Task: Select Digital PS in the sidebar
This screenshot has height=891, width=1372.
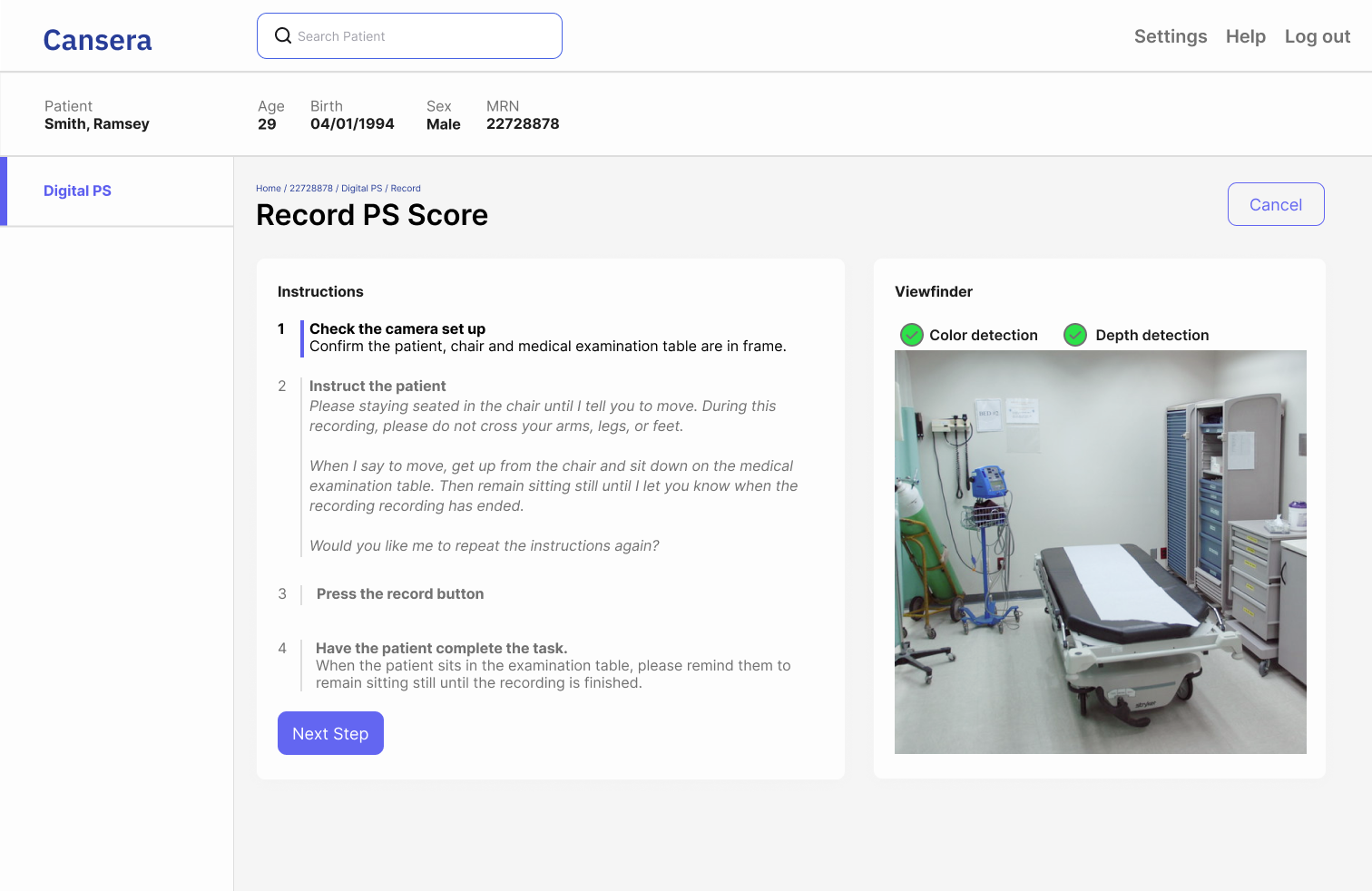Action: tap(77, 191)
